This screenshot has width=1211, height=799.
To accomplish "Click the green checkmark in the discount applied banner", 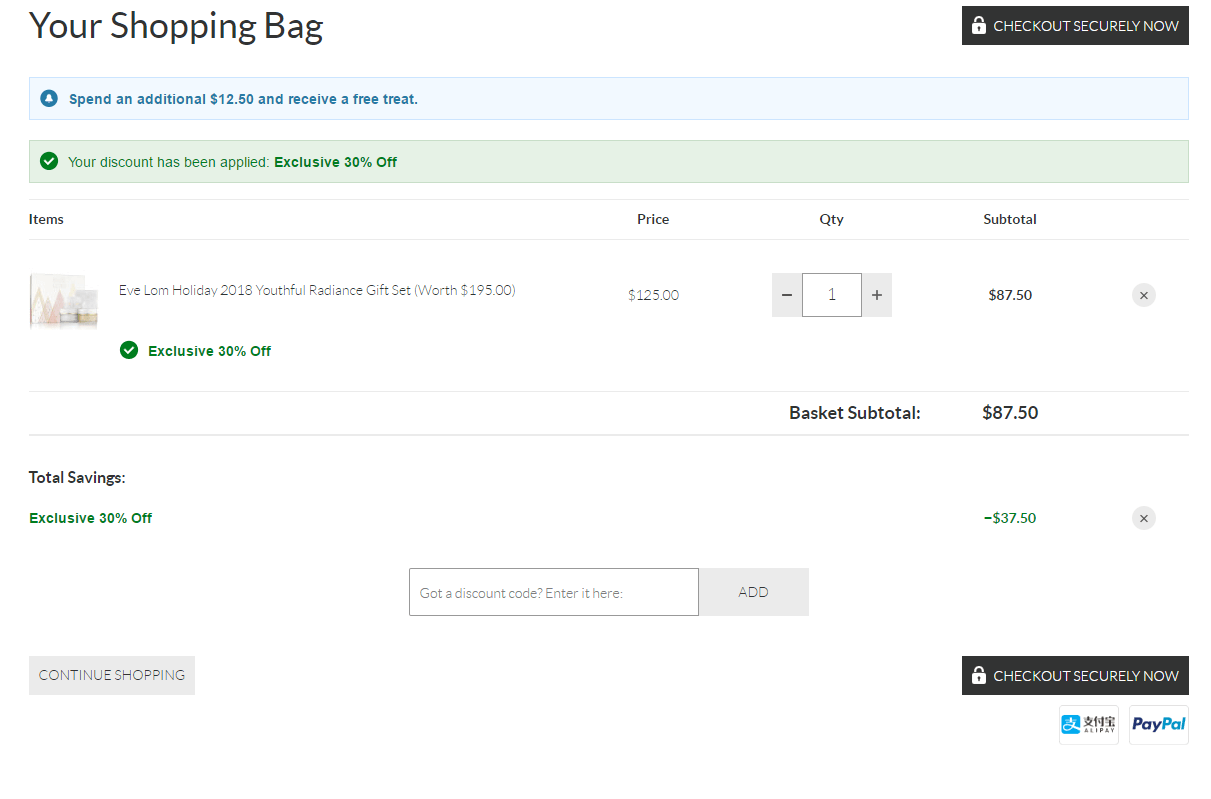I will tap(48, 161).
